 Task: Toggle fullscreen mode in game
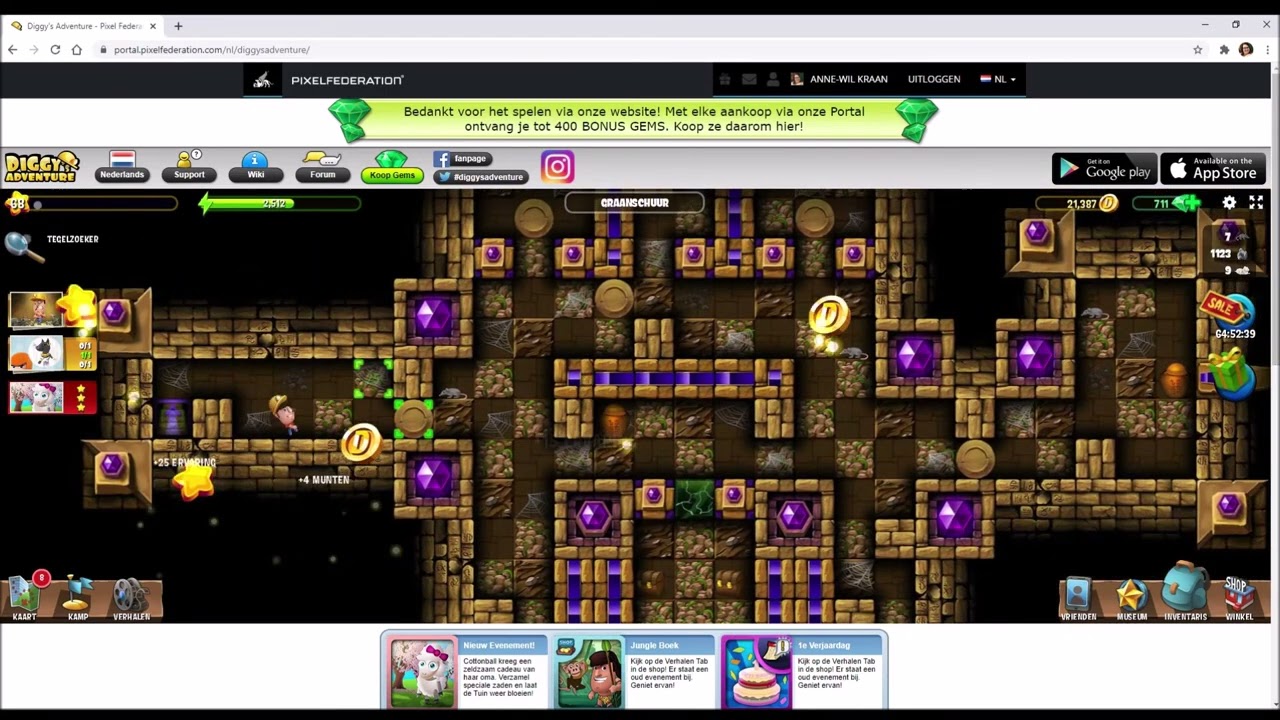click(1256, 203)
